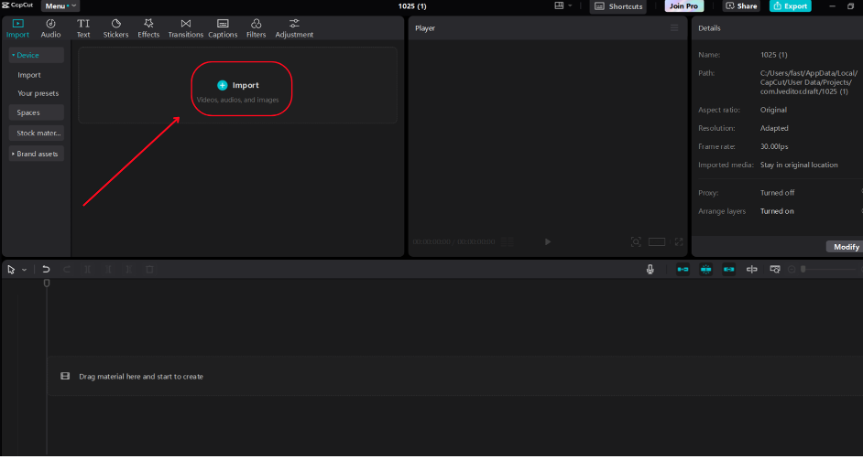The height and width of the screenshot is (460, 864).
Task: Switch to the Audio tab
Action: 50,28
